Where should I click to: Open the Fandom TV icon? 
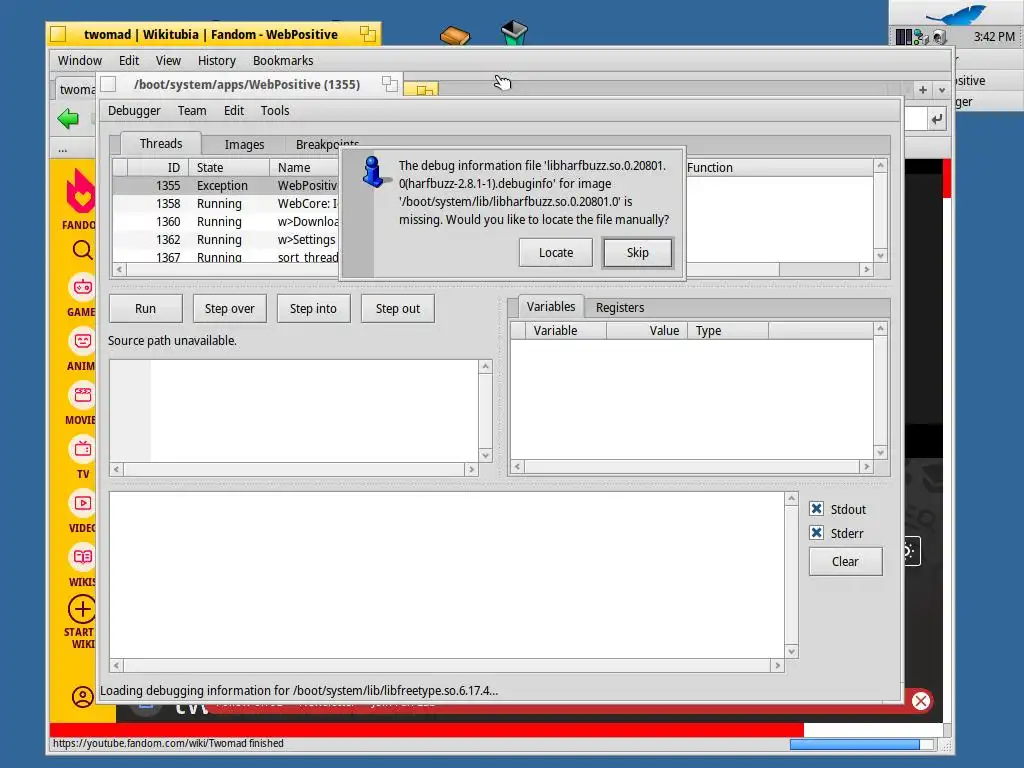pos(82,449)
